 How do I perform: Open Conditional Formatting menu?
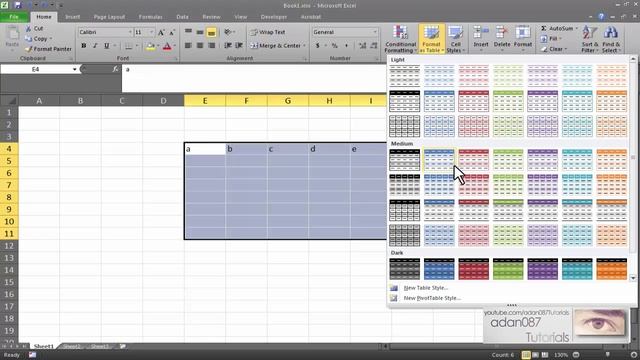(x=400, y=39)
